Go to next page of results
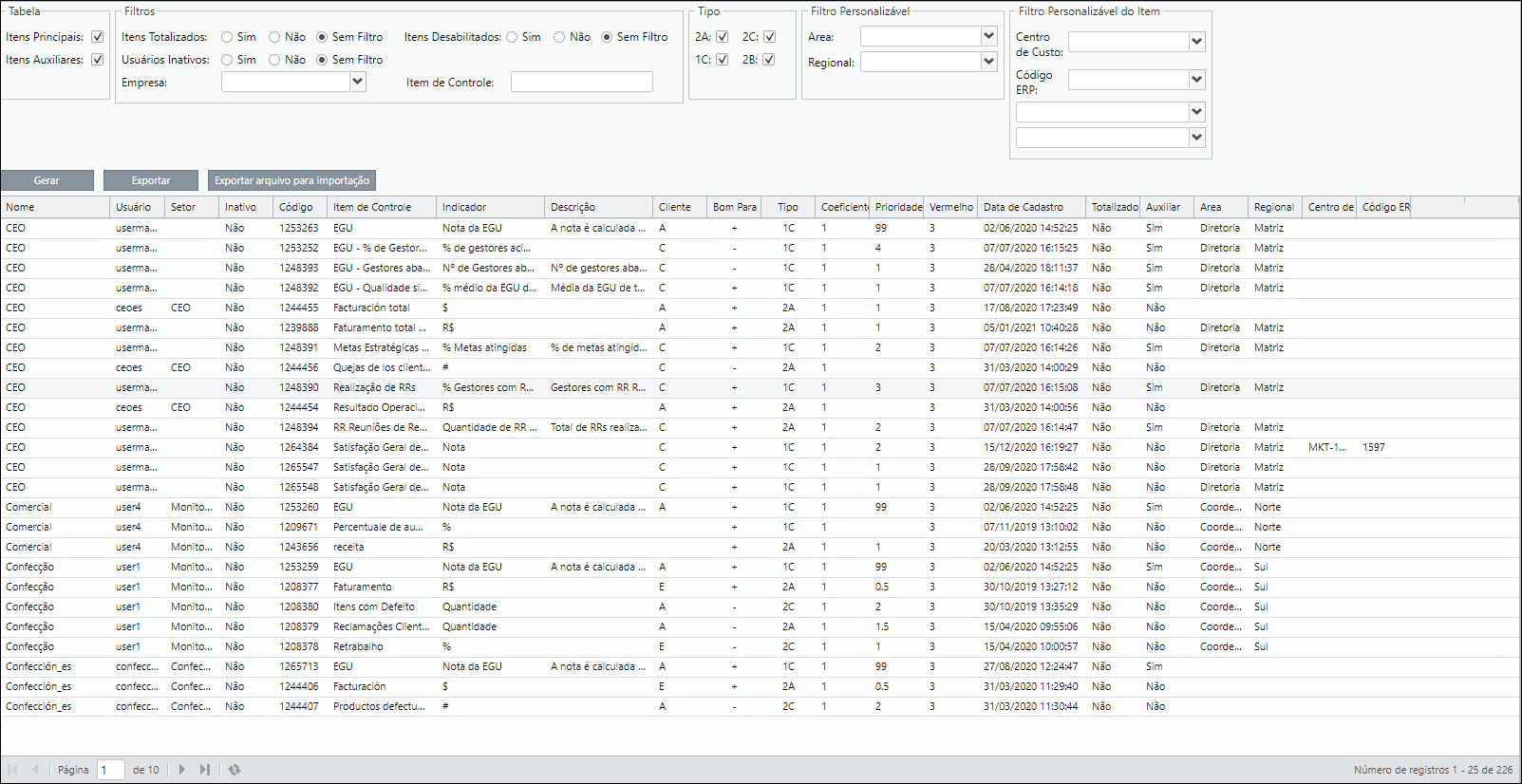 (x=182, y=770)
